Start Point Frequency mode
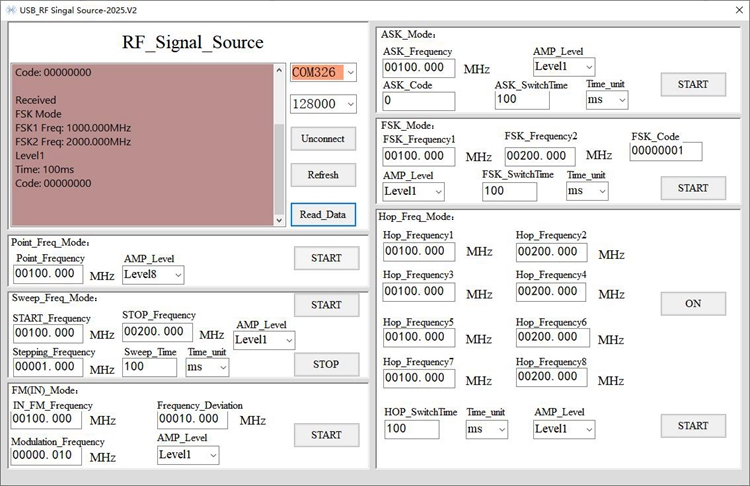 click(x=326, y=258)
